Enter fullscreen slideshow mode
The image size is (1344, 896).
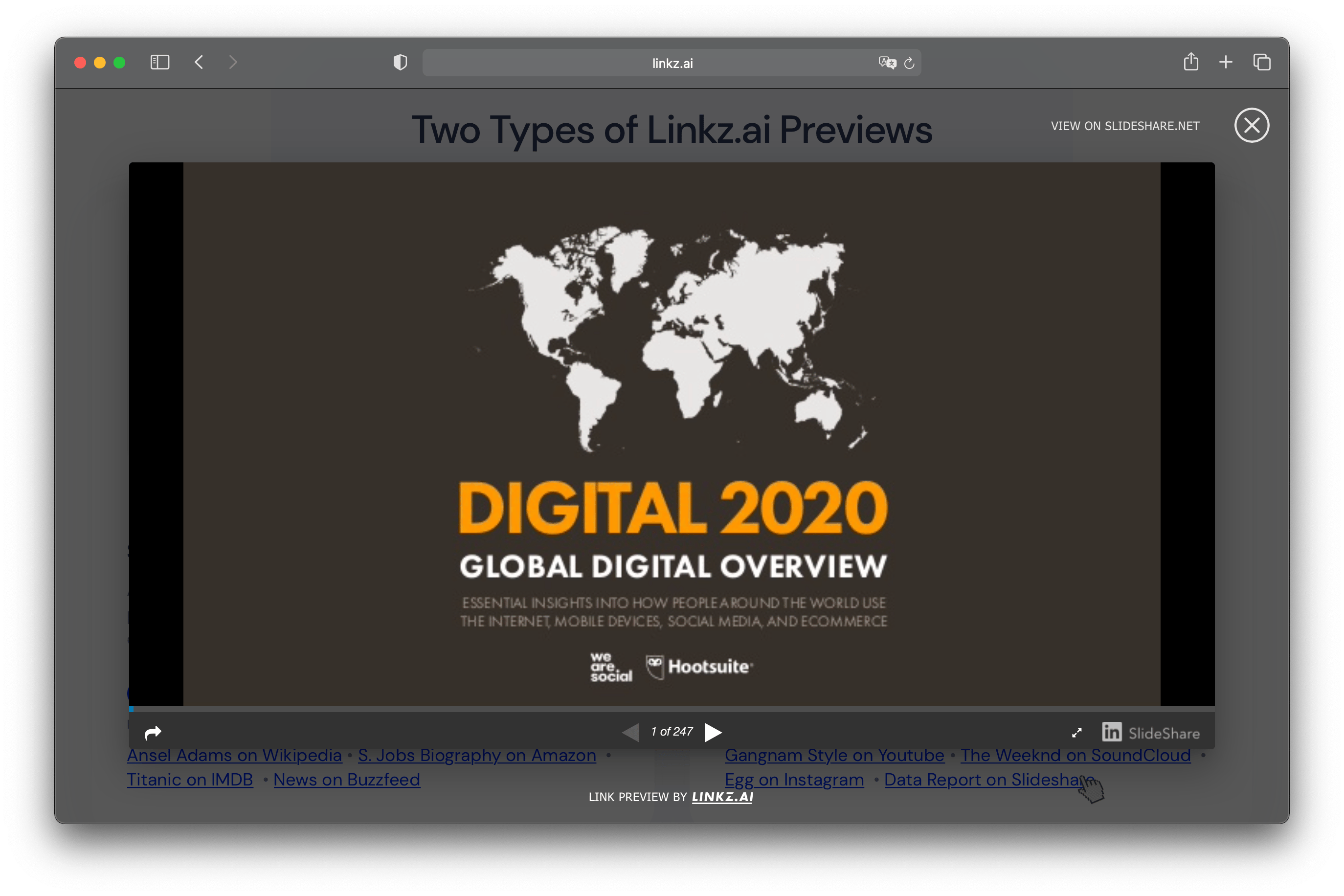tap(1076, 733)
